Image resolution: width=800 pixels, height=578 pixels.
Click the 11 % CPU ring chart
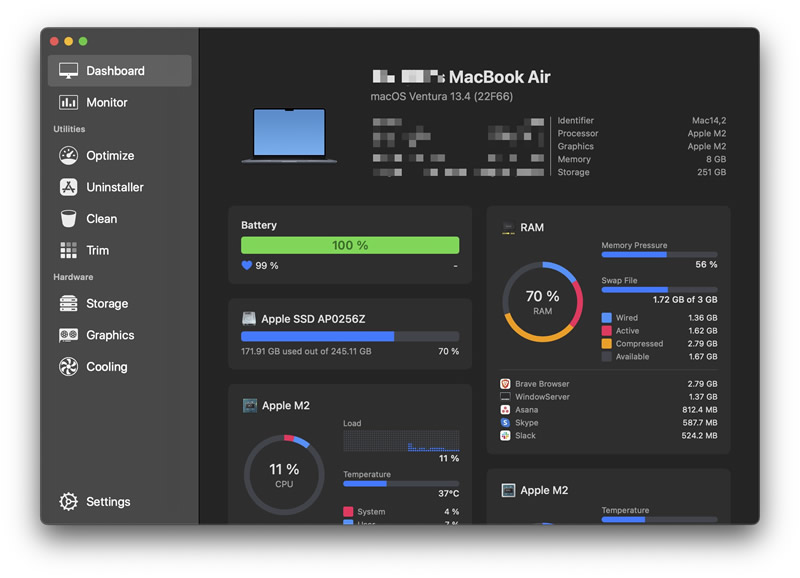[284, 475]
